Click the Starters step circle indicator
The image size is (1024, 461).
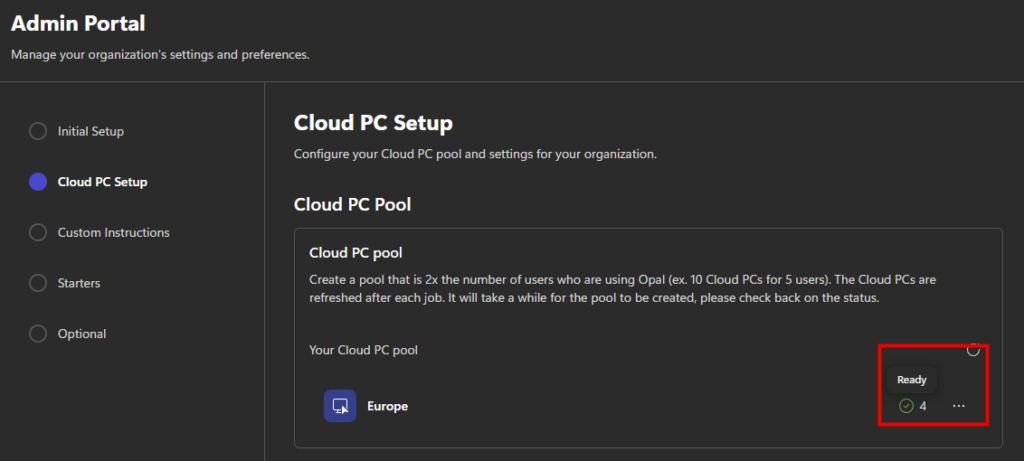38,283
